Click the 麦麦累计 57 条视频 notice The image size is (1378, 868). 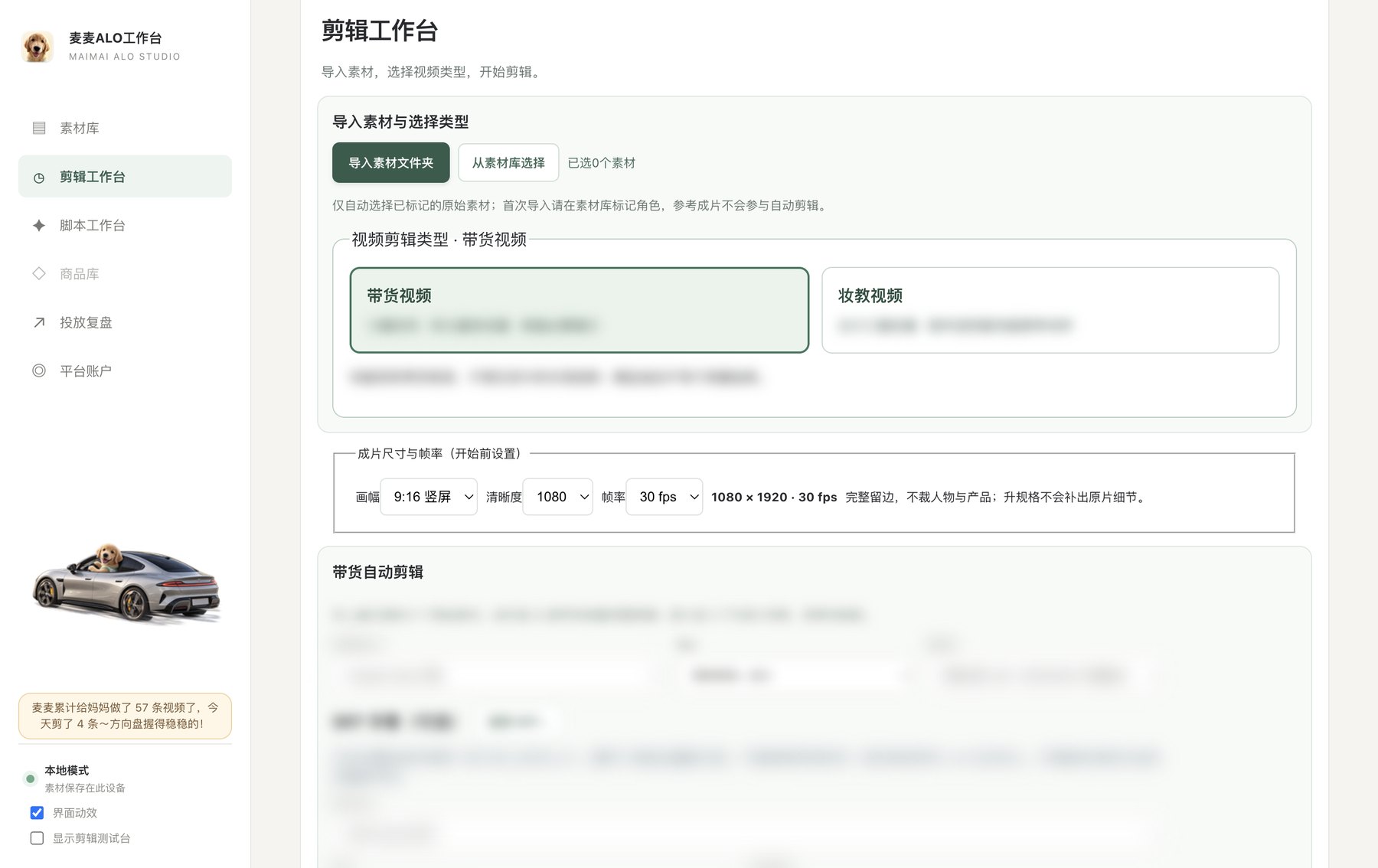point(125,716)
